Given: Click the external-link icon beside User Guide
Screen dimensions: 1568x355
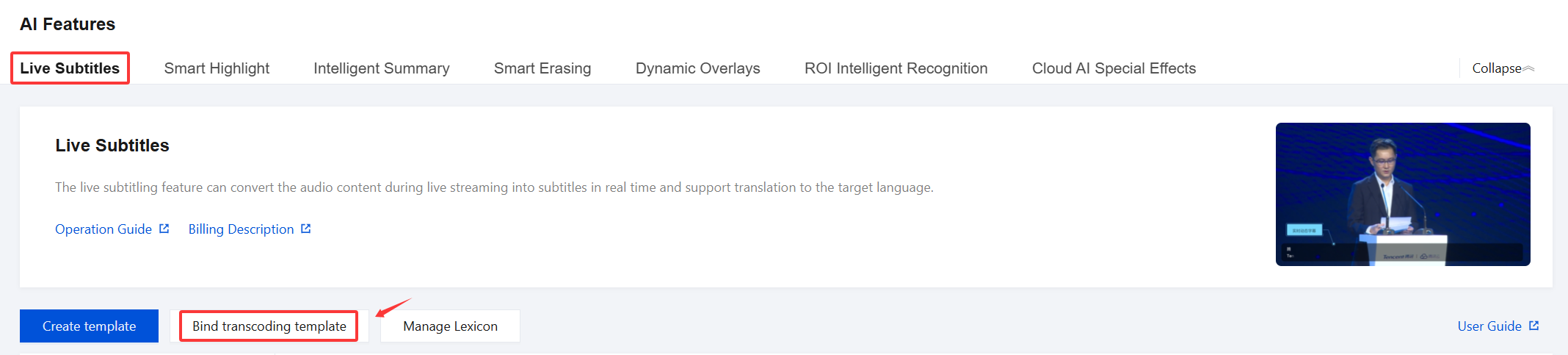Looking at the screenshot, I should point(1533,326).
